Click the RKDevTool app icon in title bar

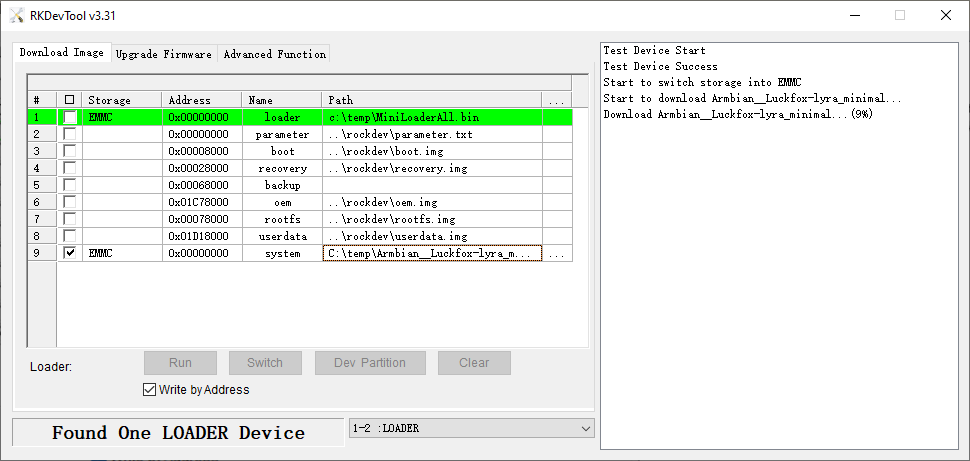click(14, 15)
